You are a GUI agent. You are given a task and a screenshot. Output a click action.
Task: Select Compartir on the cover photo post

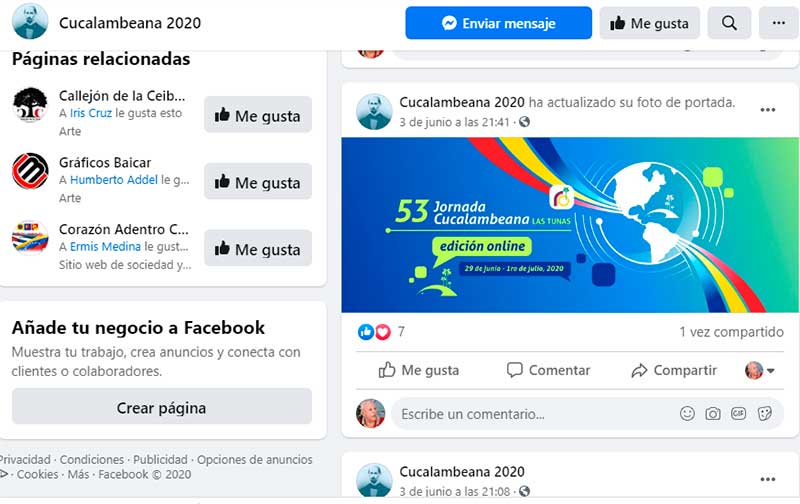(x=673, y=370)
